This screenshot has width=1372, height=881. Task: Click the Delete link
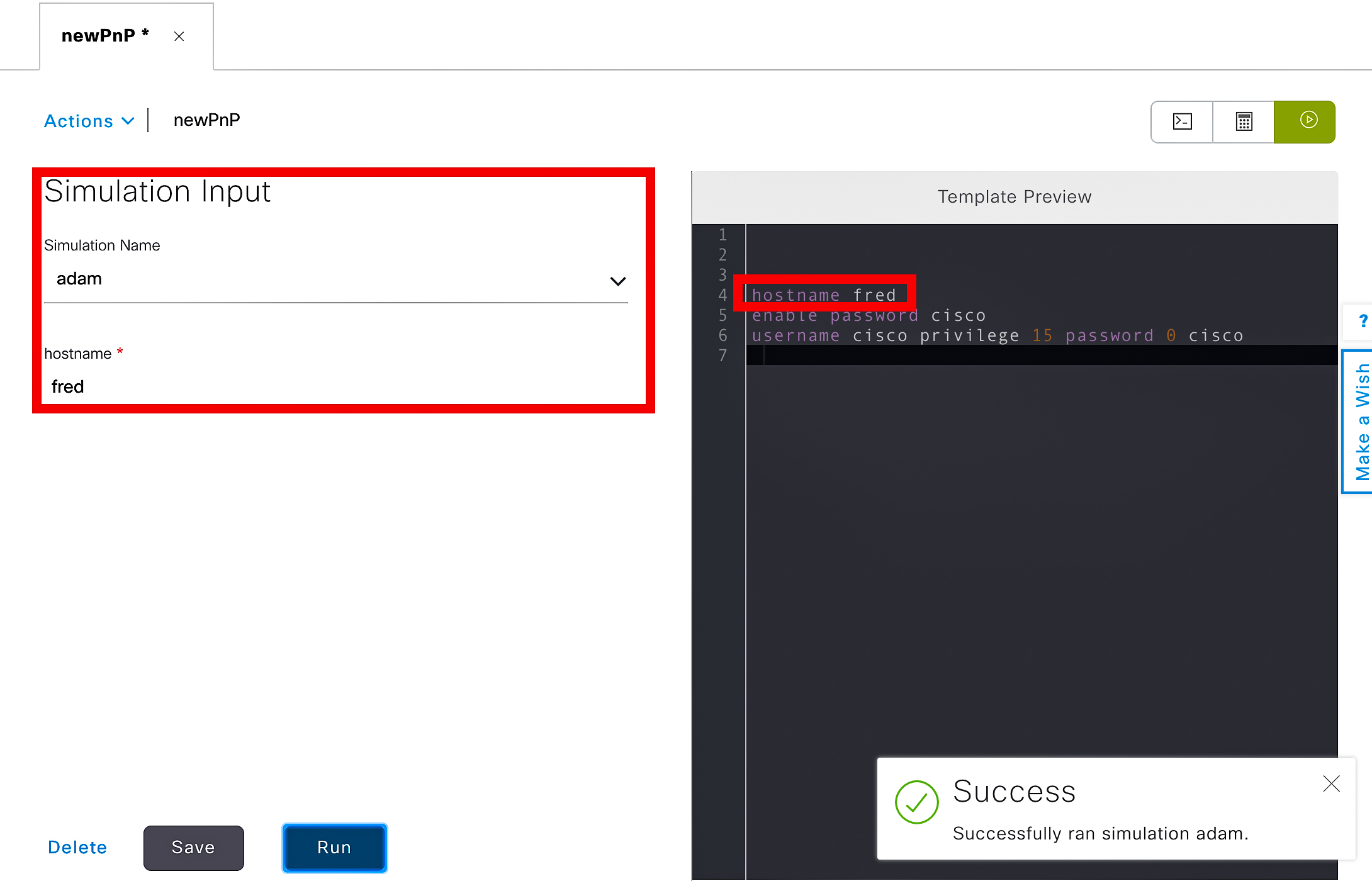(77, 848)
